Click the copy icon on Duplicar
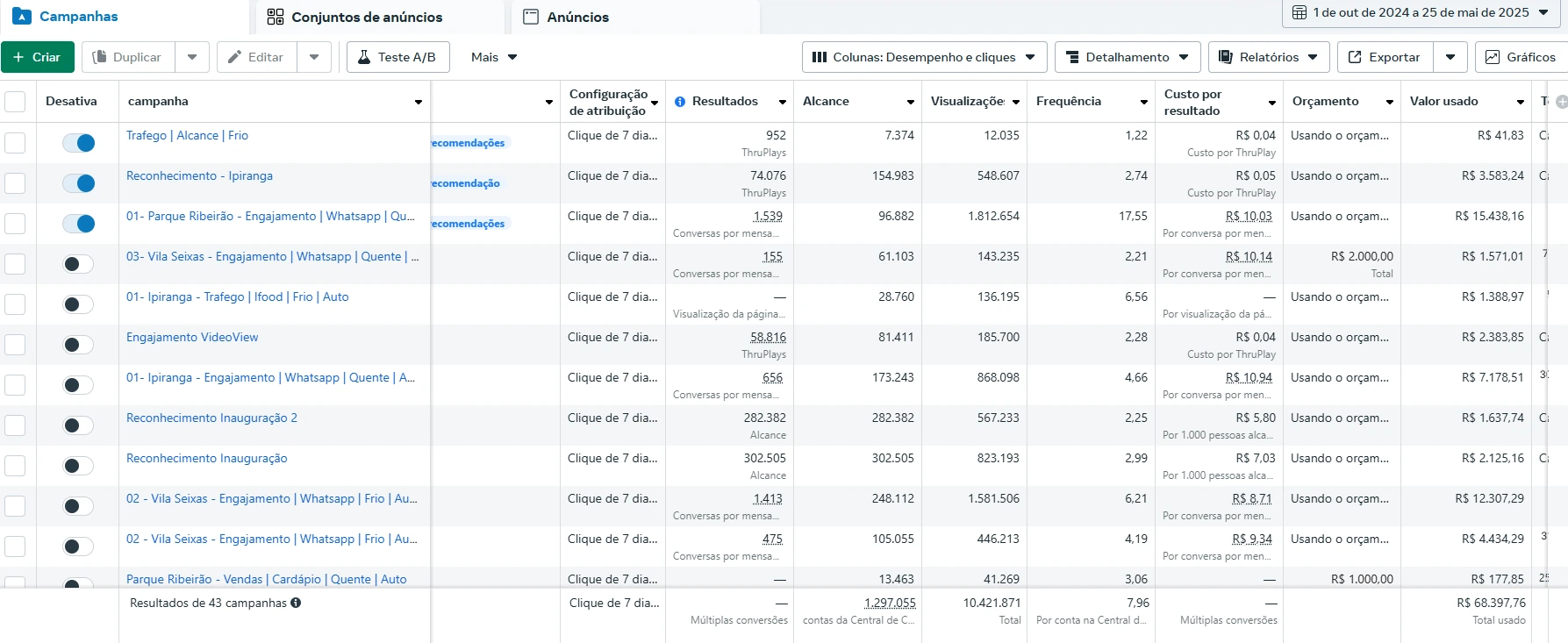1568x643 pixels. (x=99, y=57)
